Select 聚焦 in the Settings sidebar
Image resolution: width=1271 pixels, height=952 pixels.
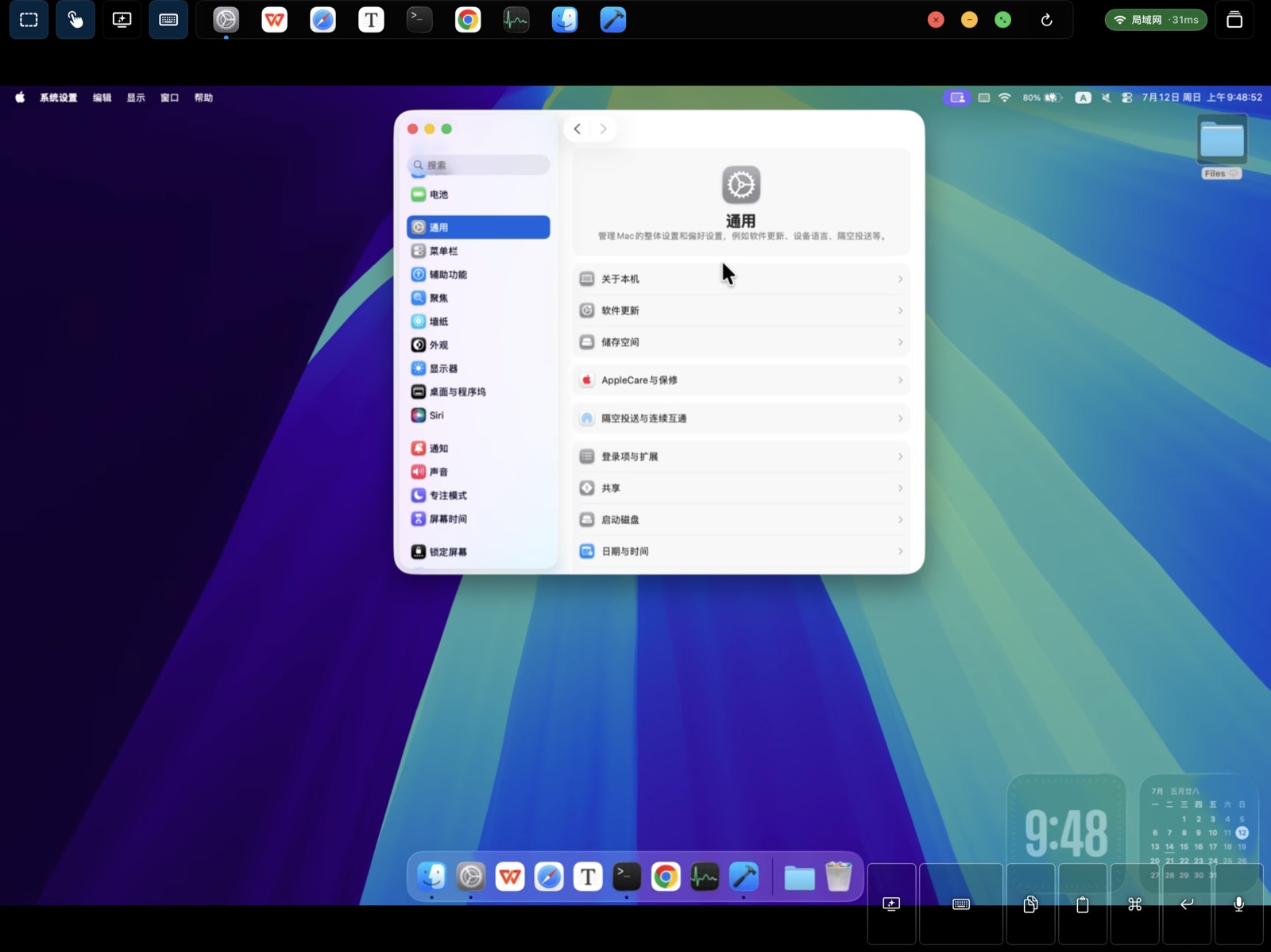click(478, 298)
